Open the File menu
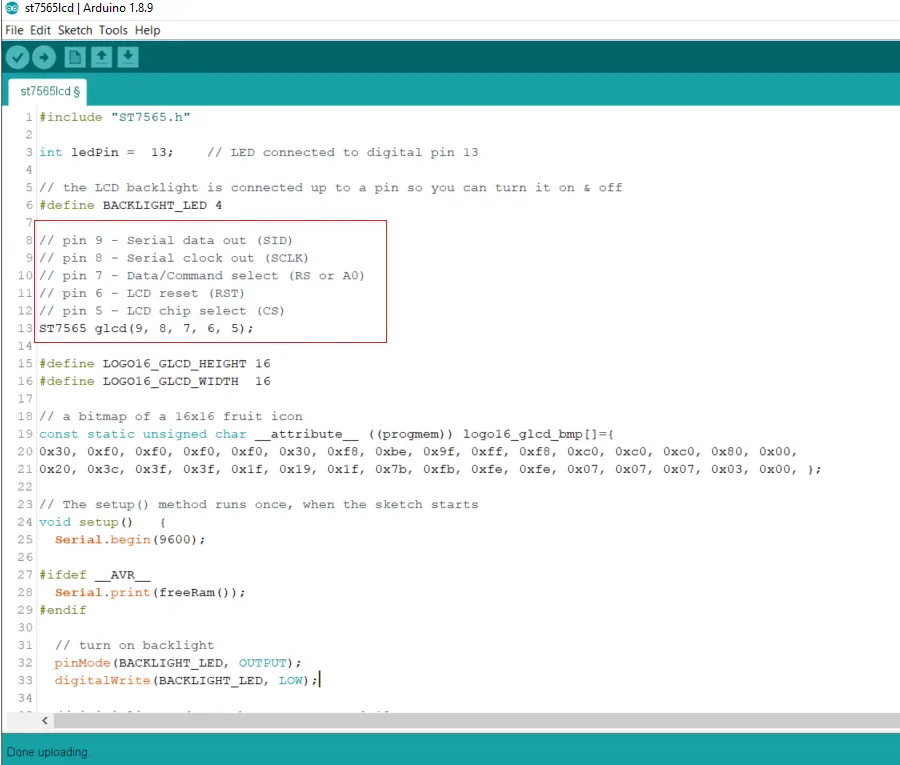 pos(14,30)
